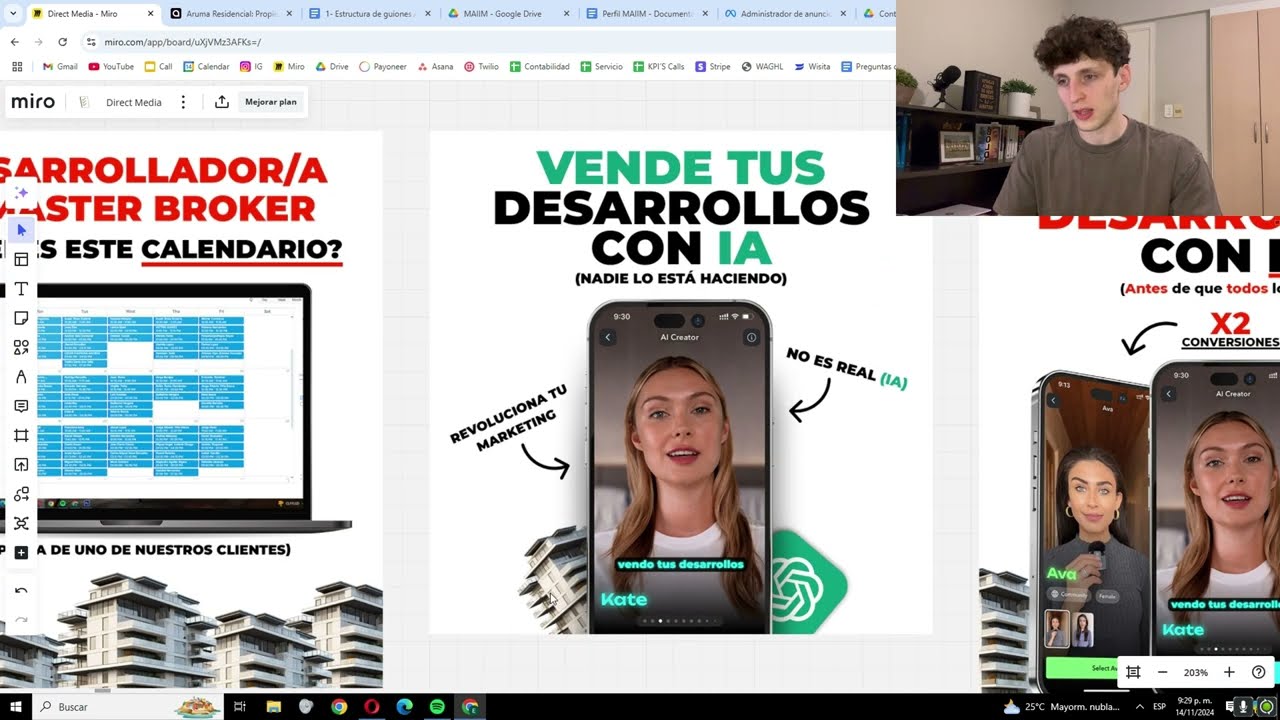The height and width of the screenshot is (720, 1280).
Task: Open the IG bookmark
Action: pos(251,67)
